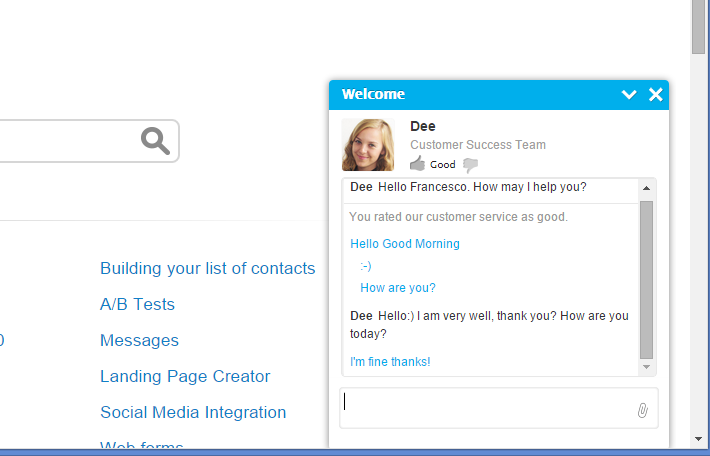Select the Social Media Integration link

tap(193, 412)
